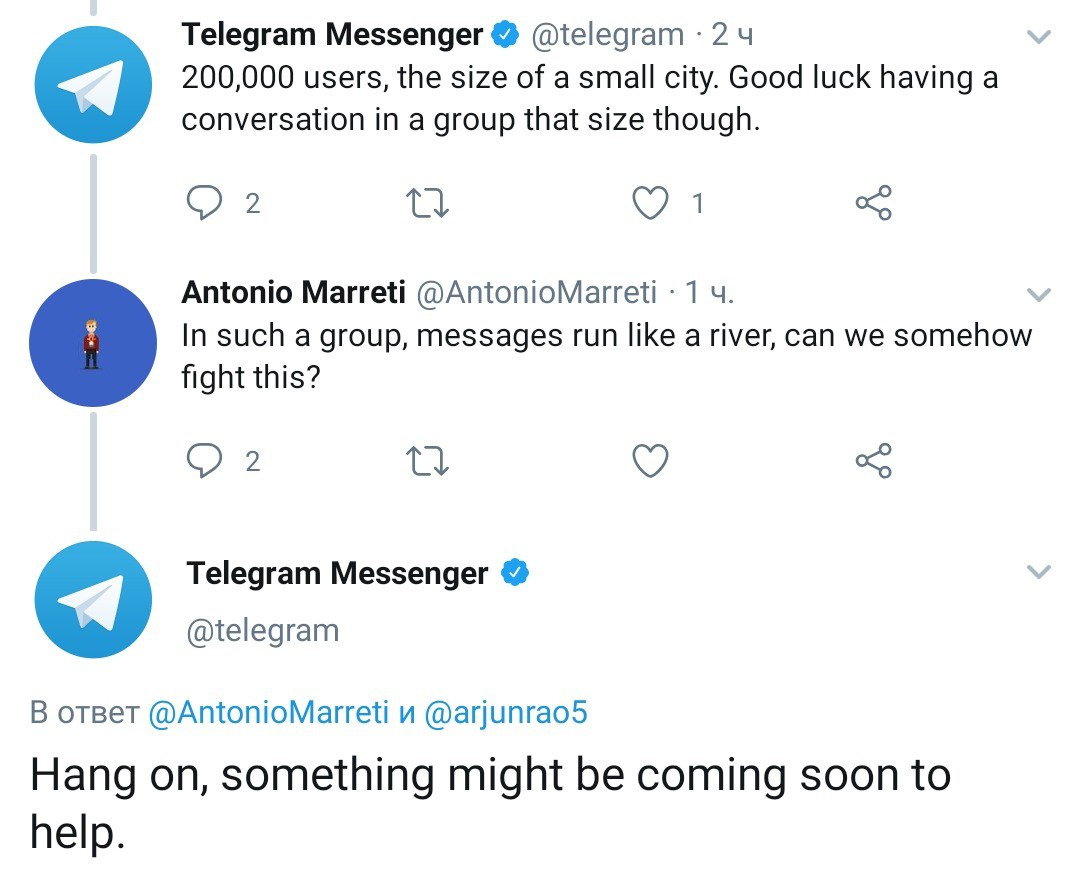Open Telegram avatar on the bottom reply

92,600
